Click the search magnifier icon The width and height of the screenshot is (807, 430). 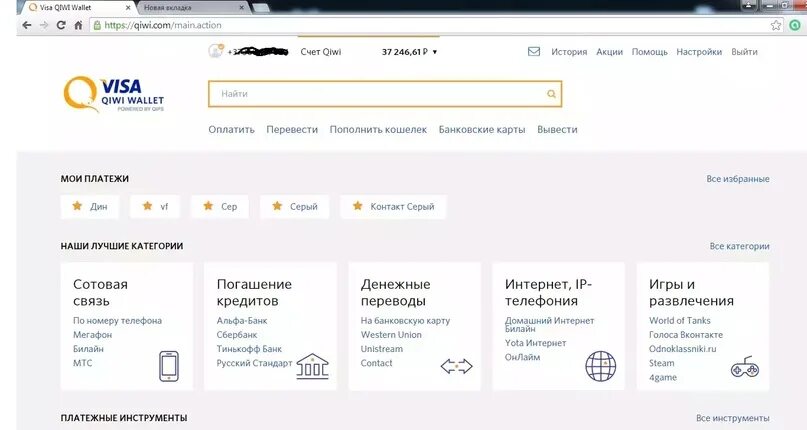click(551, 94)
